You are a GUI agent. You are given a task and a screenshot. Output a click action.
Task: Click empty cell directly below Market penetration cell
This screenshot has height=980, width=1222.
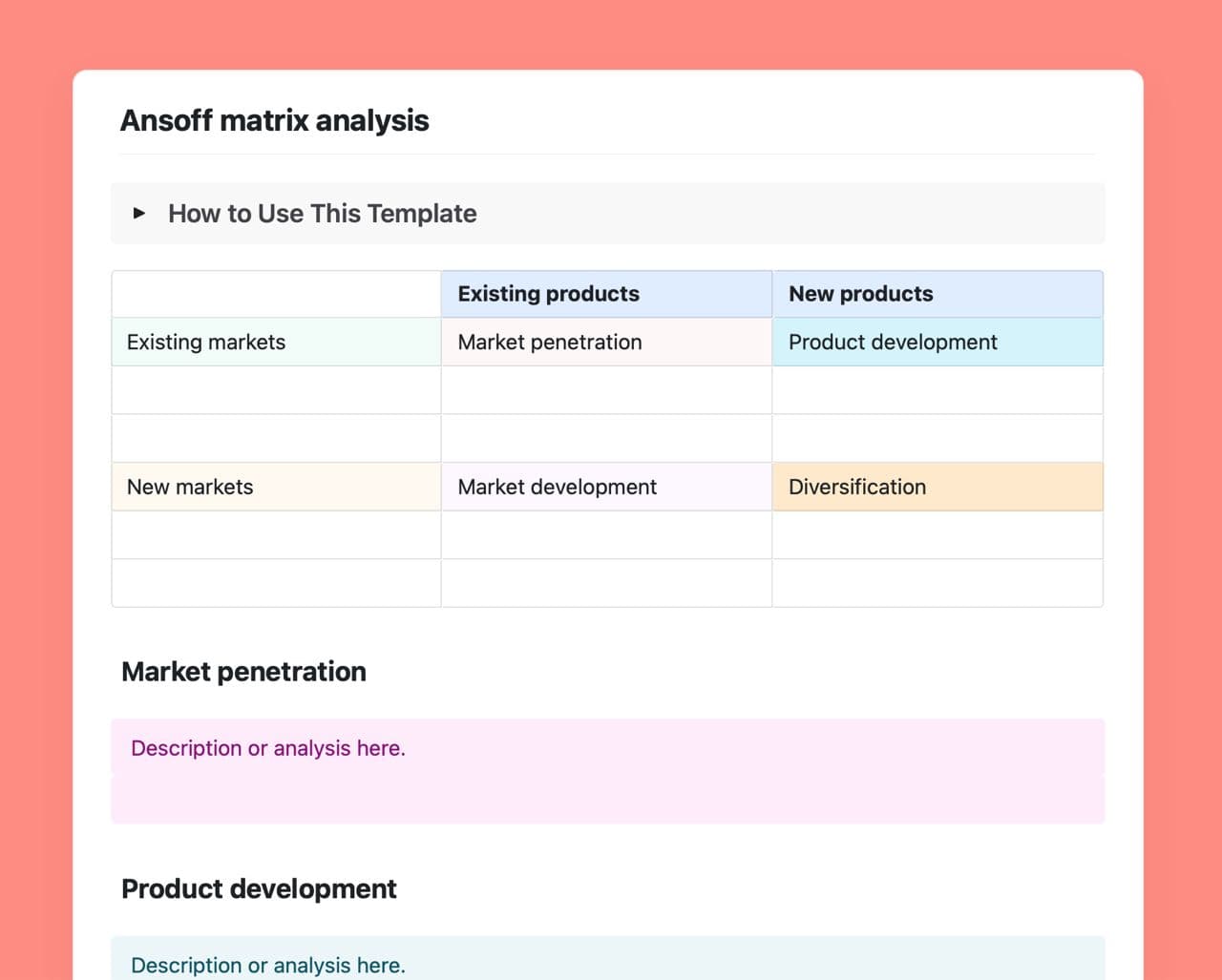[605, 390]
